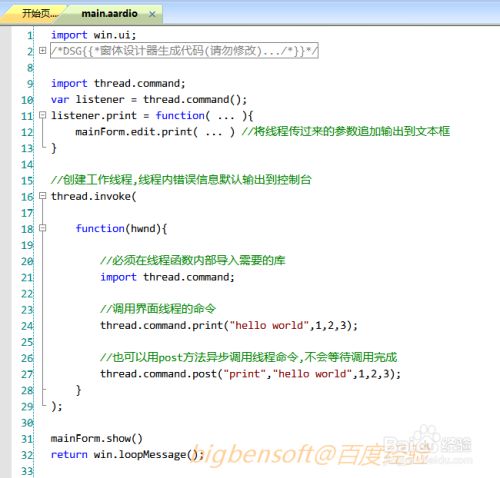Click 'import thread.command;' on line 9

(118, 83)
